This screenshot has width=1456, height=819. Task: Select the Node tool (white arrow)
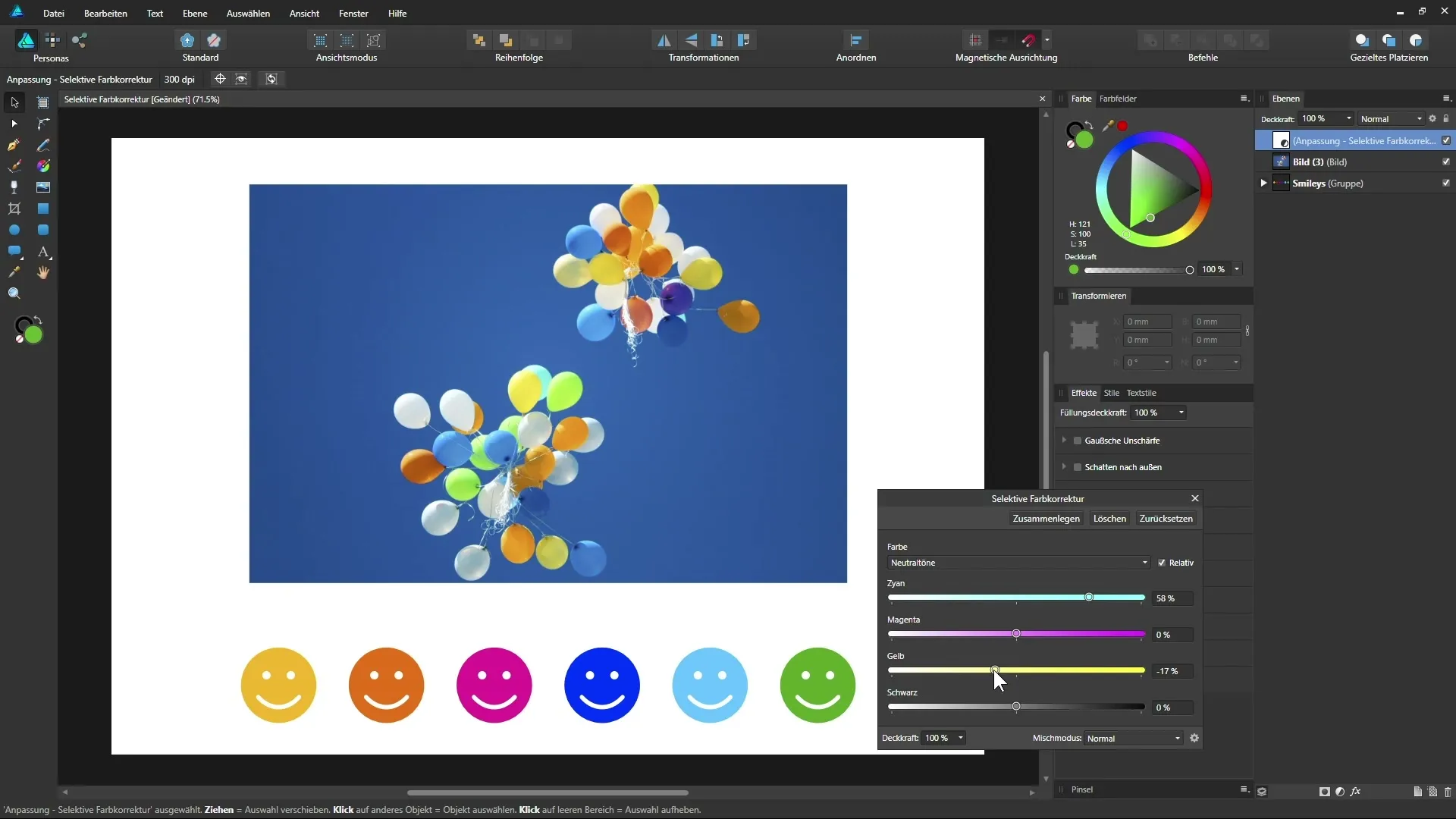[x=14, y=124]
